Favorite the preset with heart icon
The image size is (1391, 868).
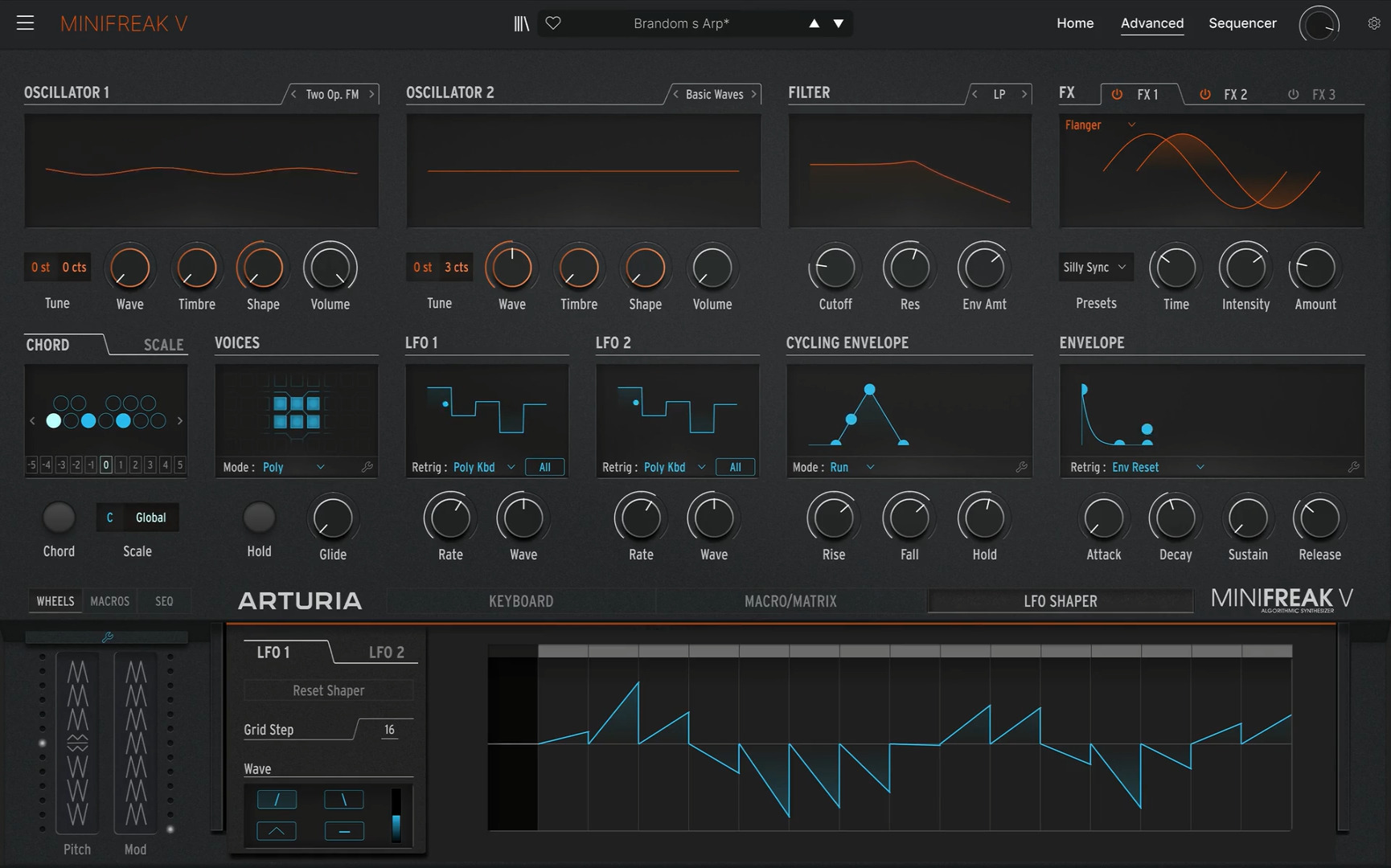click(x=553, y=23)
